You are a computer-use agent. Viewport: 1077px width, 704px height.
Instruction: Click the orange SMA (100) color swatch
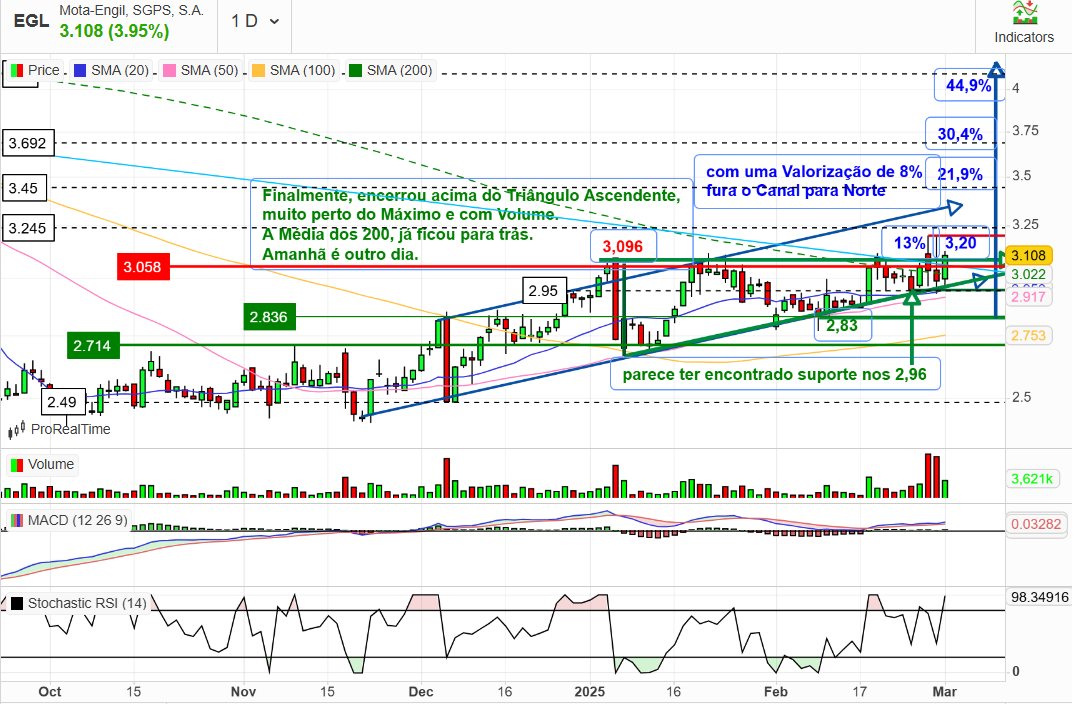click(258, 70)
